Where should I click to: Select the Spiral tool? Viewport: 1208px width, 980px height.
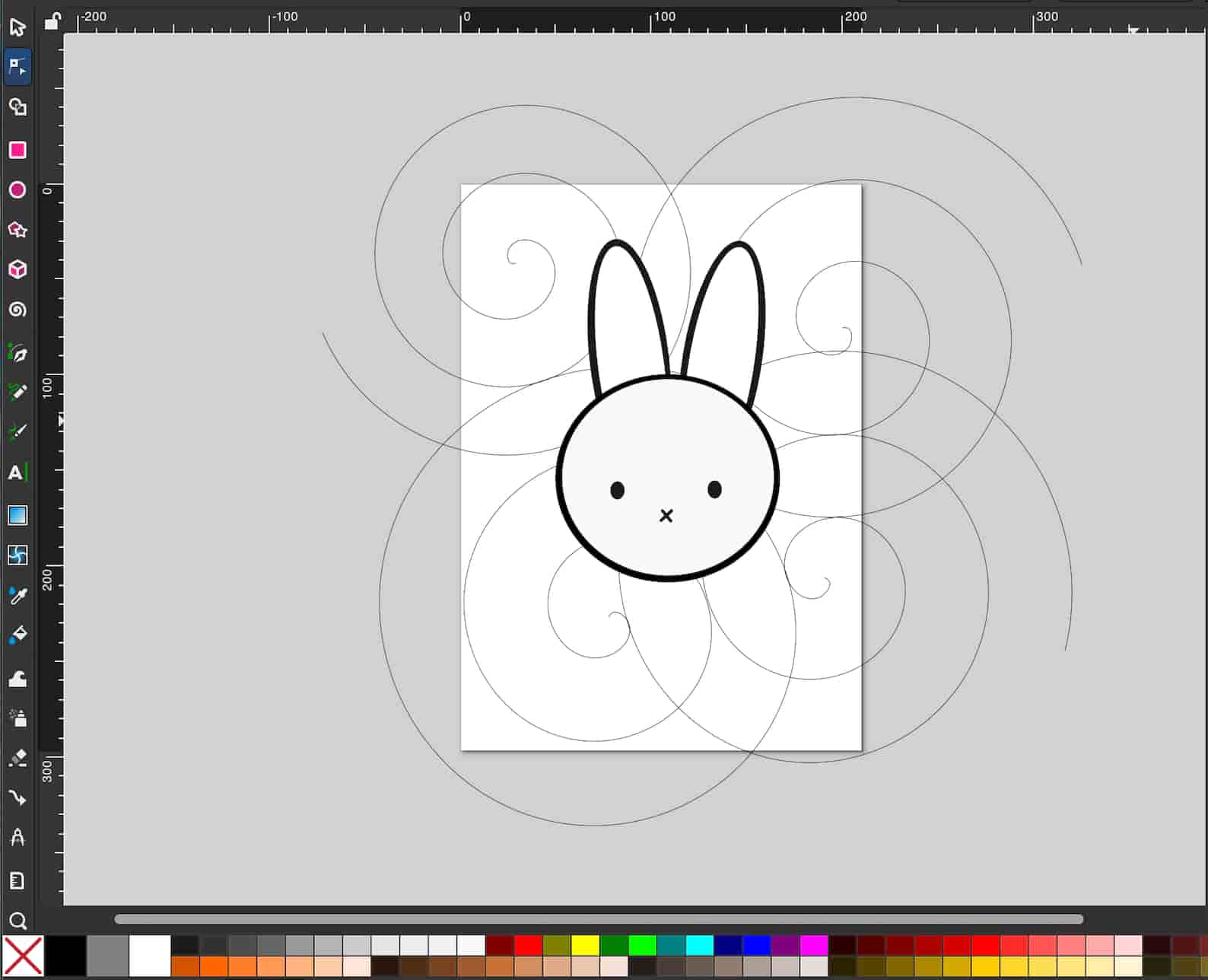coord(17,310)
